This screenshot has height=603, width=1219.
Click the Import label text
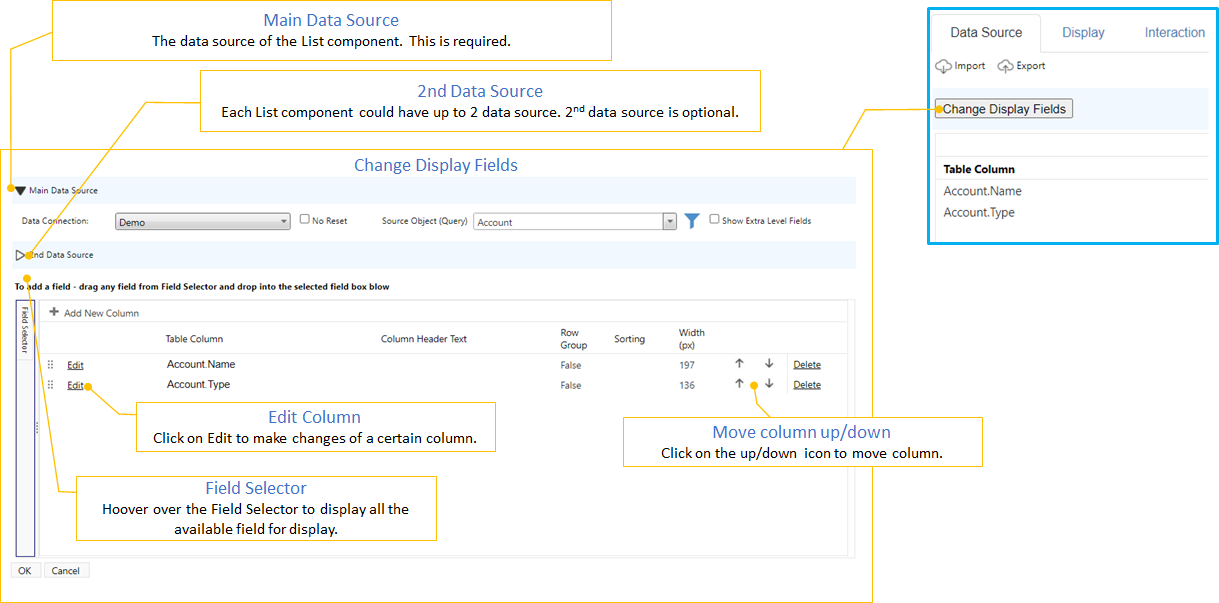970,66
